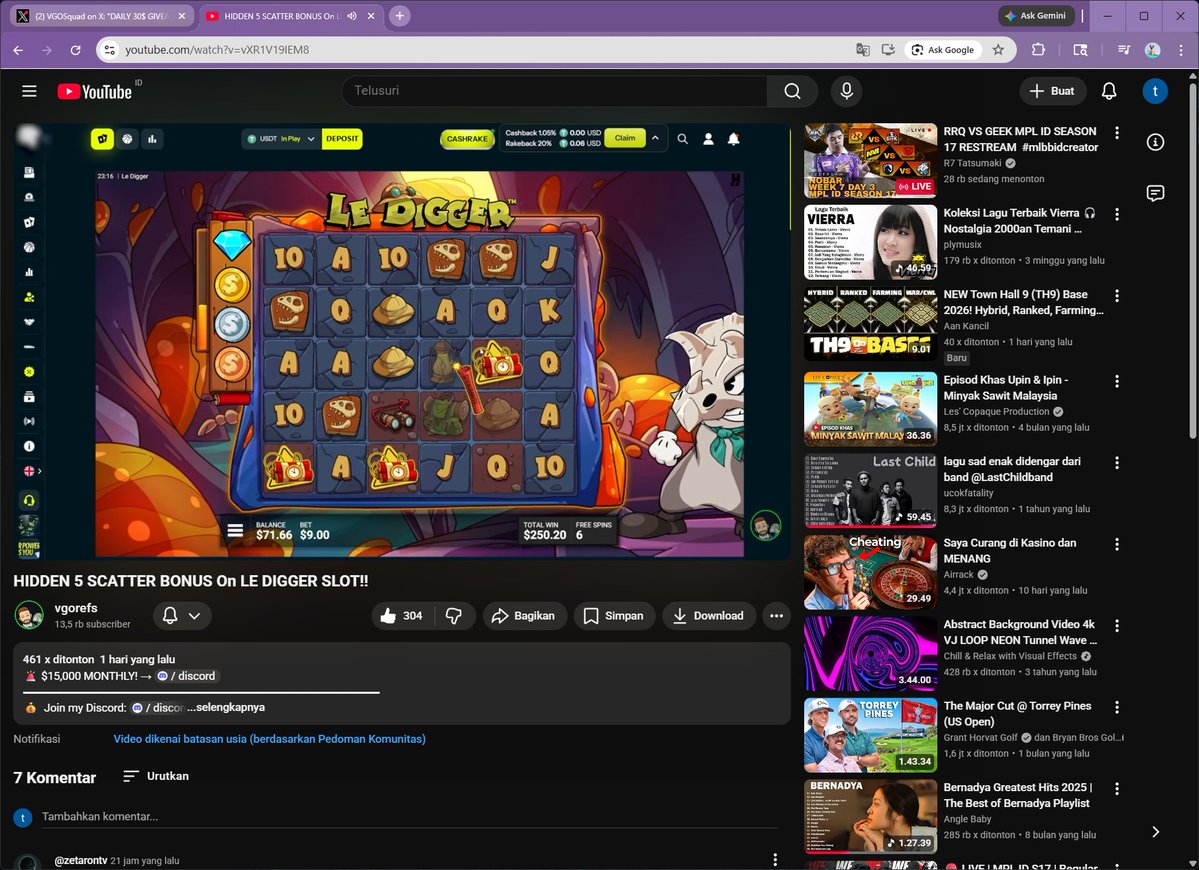
Task: Open Chrome media control icon
Action: click(1123, 50)
